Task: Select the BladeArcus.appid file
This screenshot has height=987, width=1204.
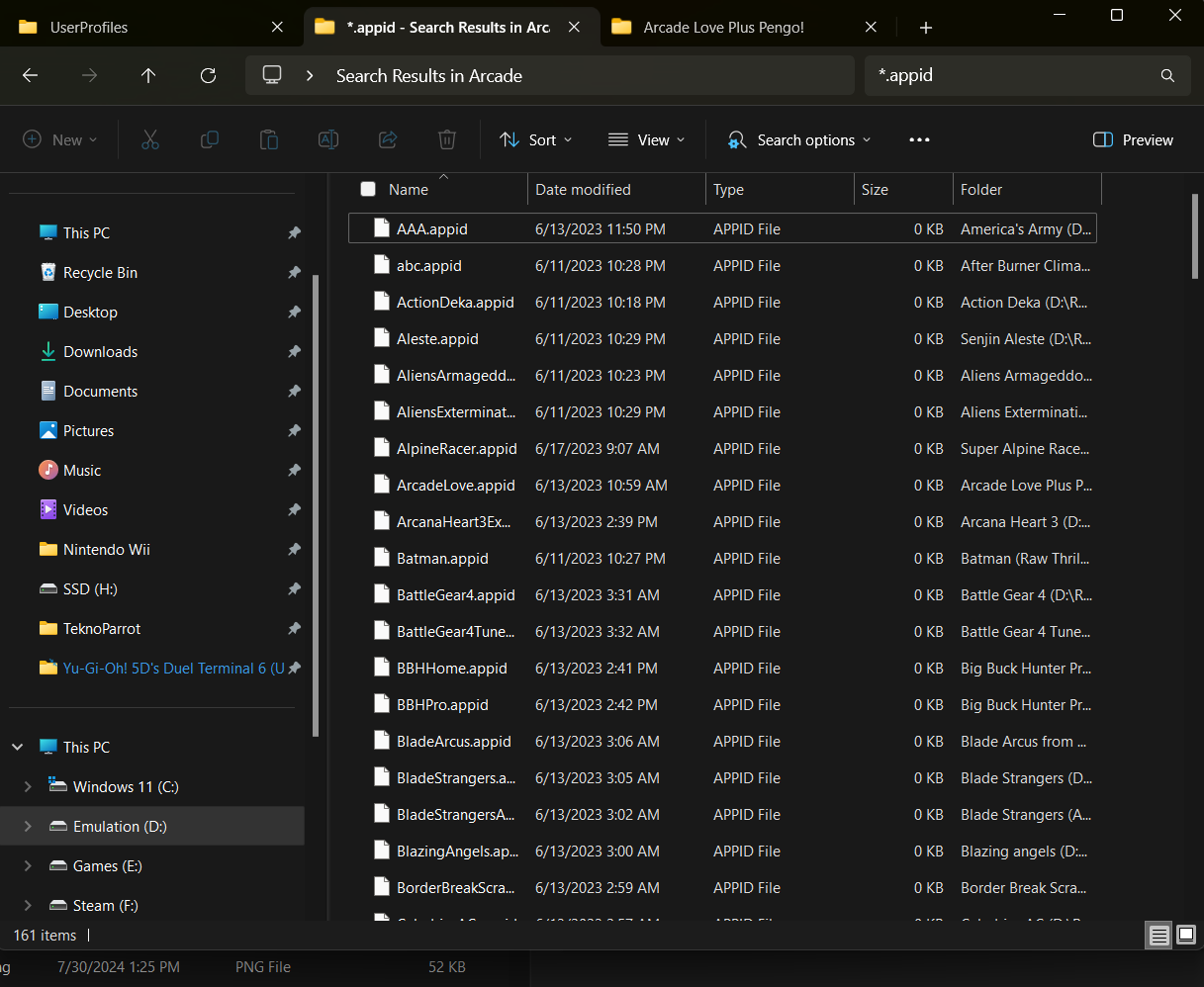Action: [722, 741]
